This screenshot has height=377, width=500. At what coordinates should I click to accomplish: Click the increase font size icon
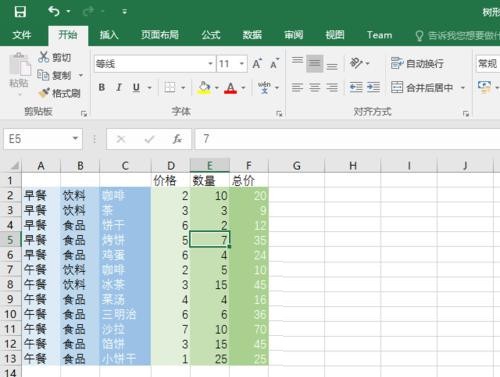tap(257, 63)
